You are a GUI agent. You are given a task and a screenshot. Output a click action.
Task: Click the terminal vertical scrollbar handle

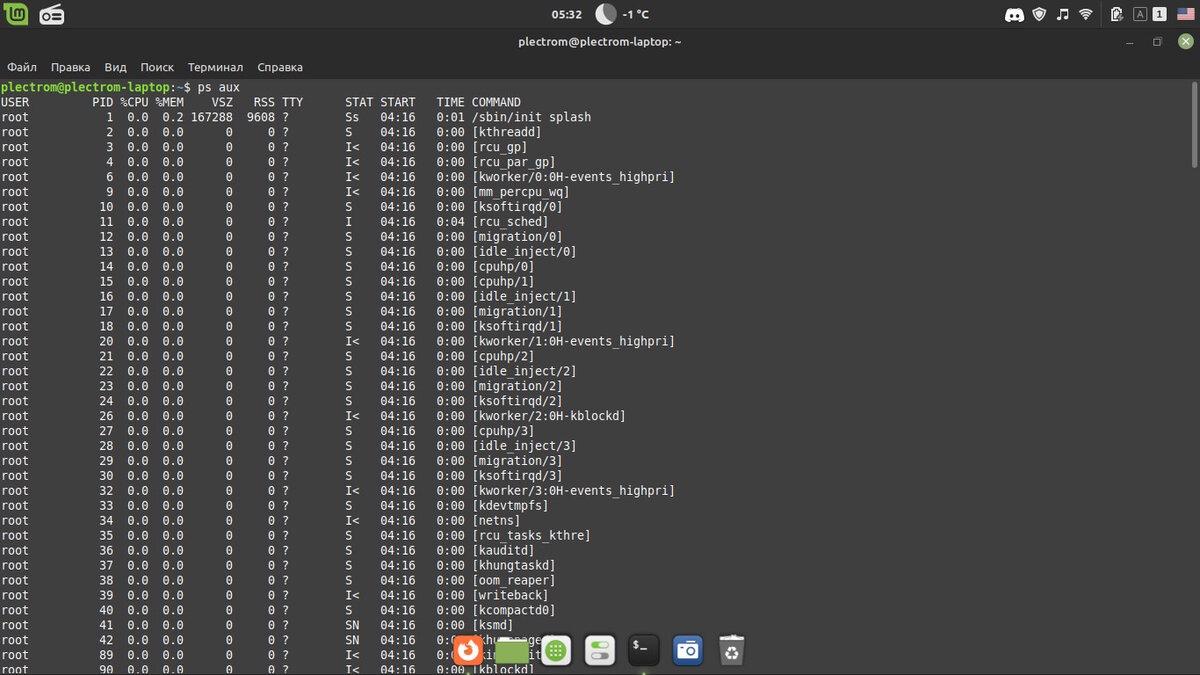click(x=1194, y=124)
